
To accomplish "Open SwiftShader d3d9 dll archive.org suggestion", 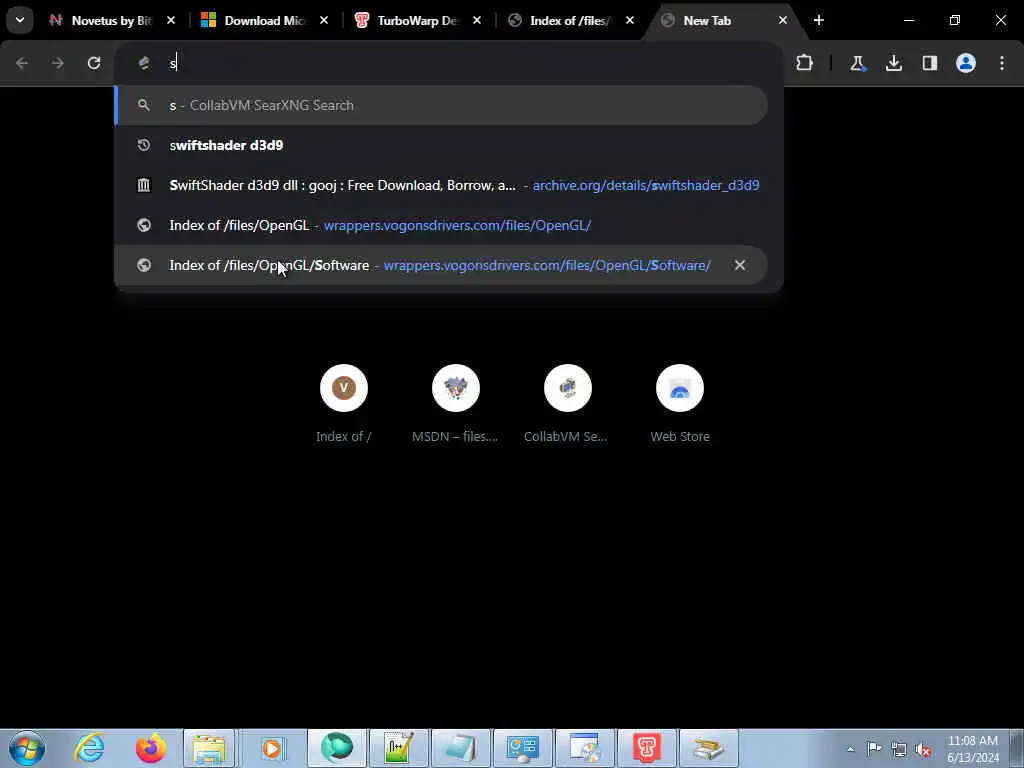I will pos(441,185).
